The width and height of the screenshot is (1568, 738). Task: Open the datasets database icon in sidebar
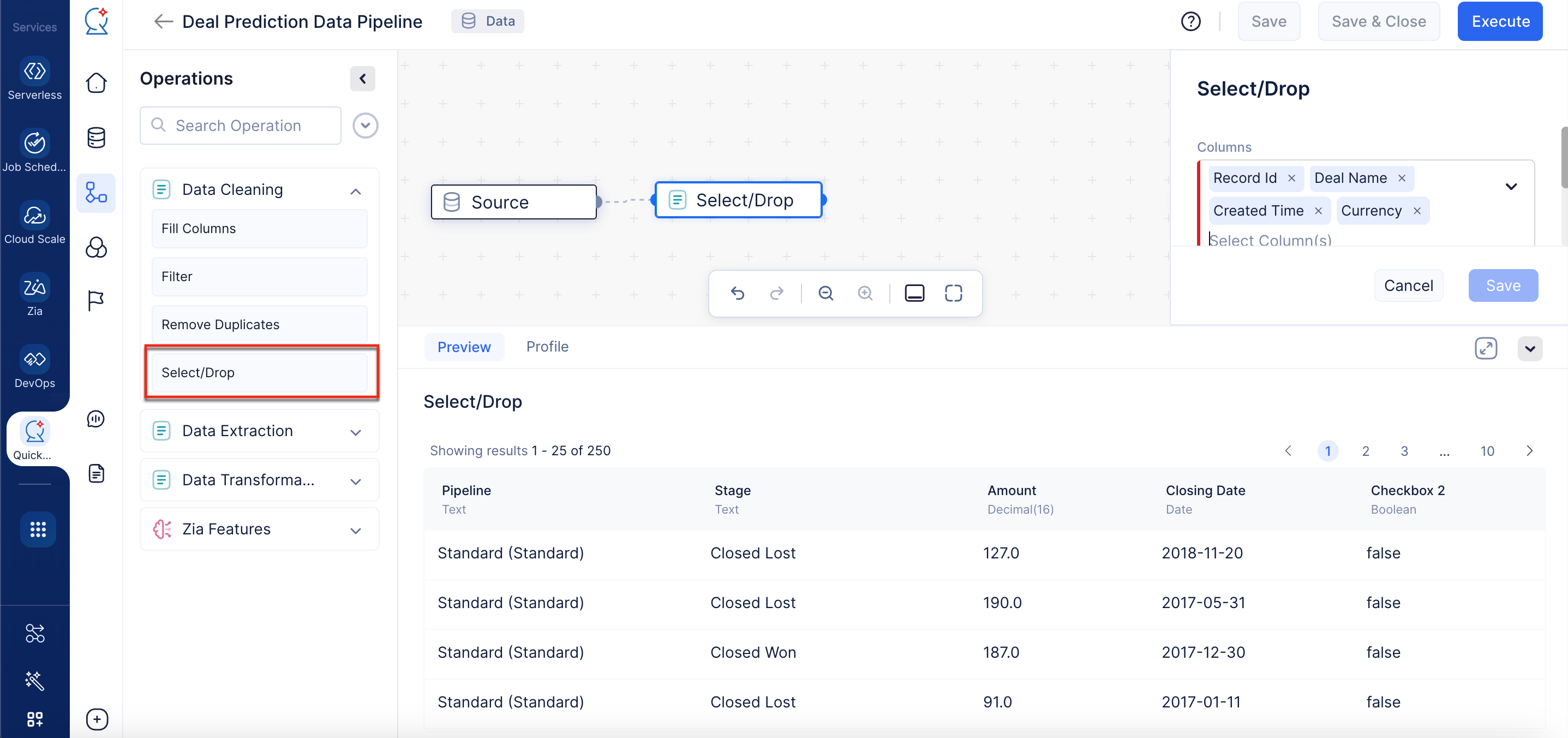(x=96, y=138)
